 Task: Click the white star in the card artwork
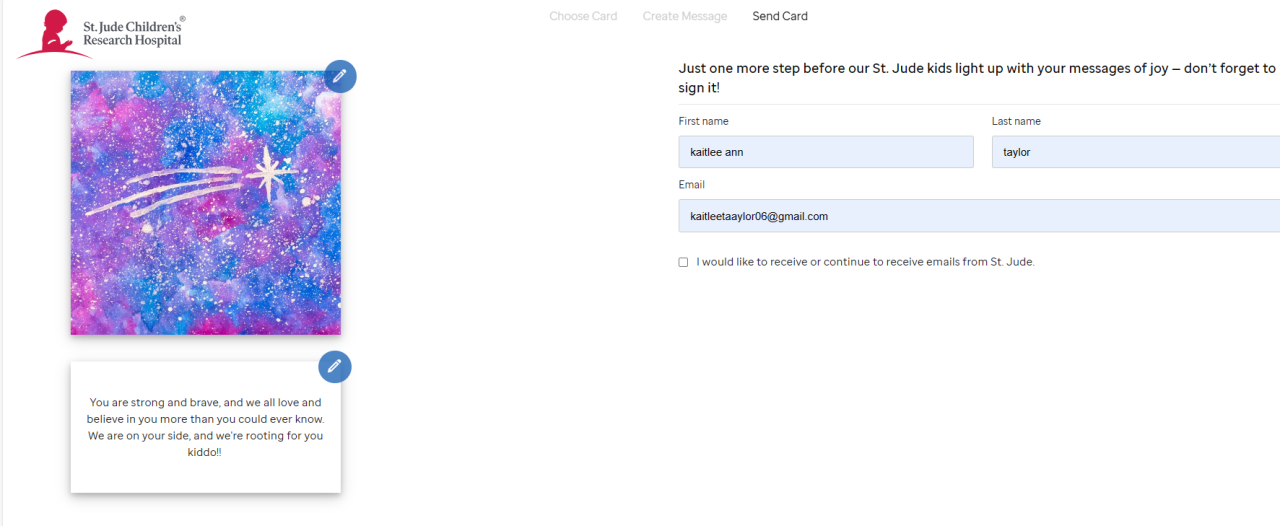point(269,171)
